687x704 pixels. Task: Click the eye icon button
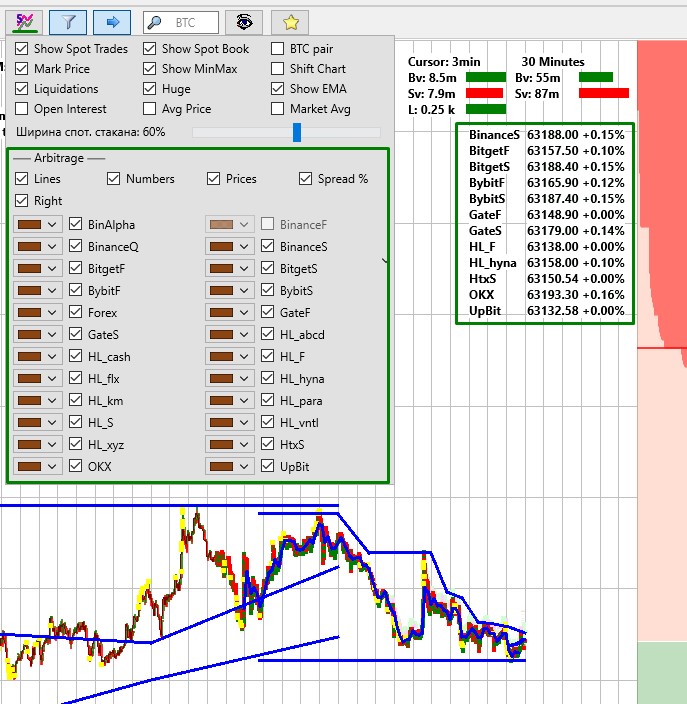(244, 22)
